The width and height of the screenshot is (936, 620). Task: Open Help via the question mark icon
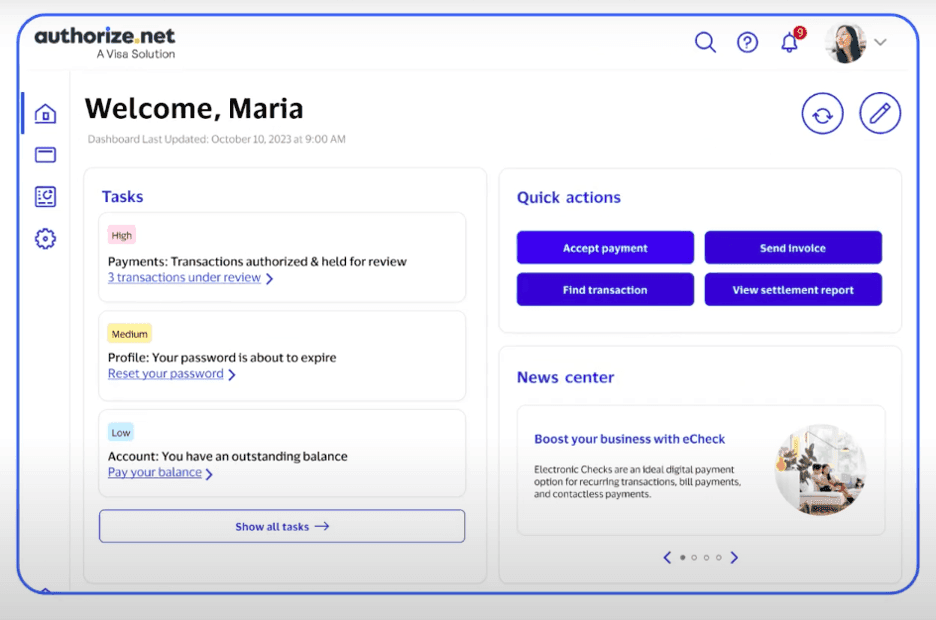747,42
